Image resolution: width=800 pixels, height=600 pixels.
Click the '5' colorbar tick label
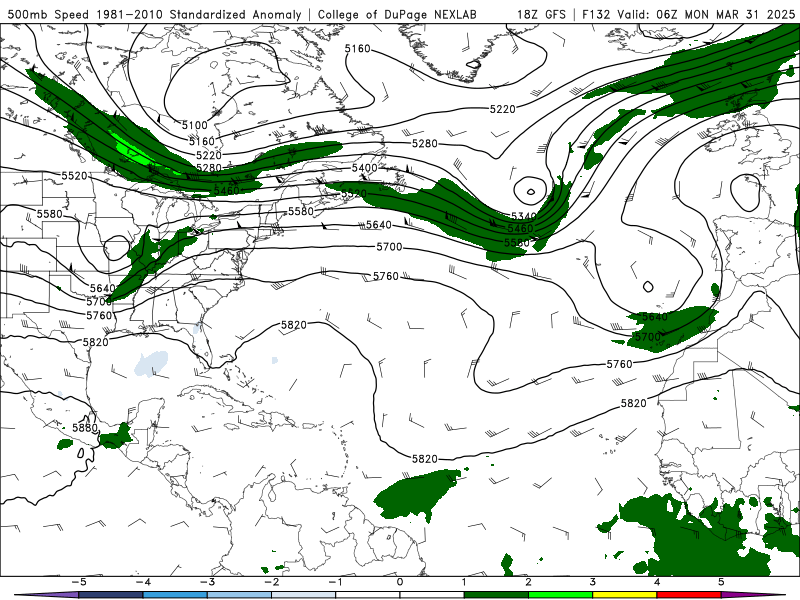point(721,582)
